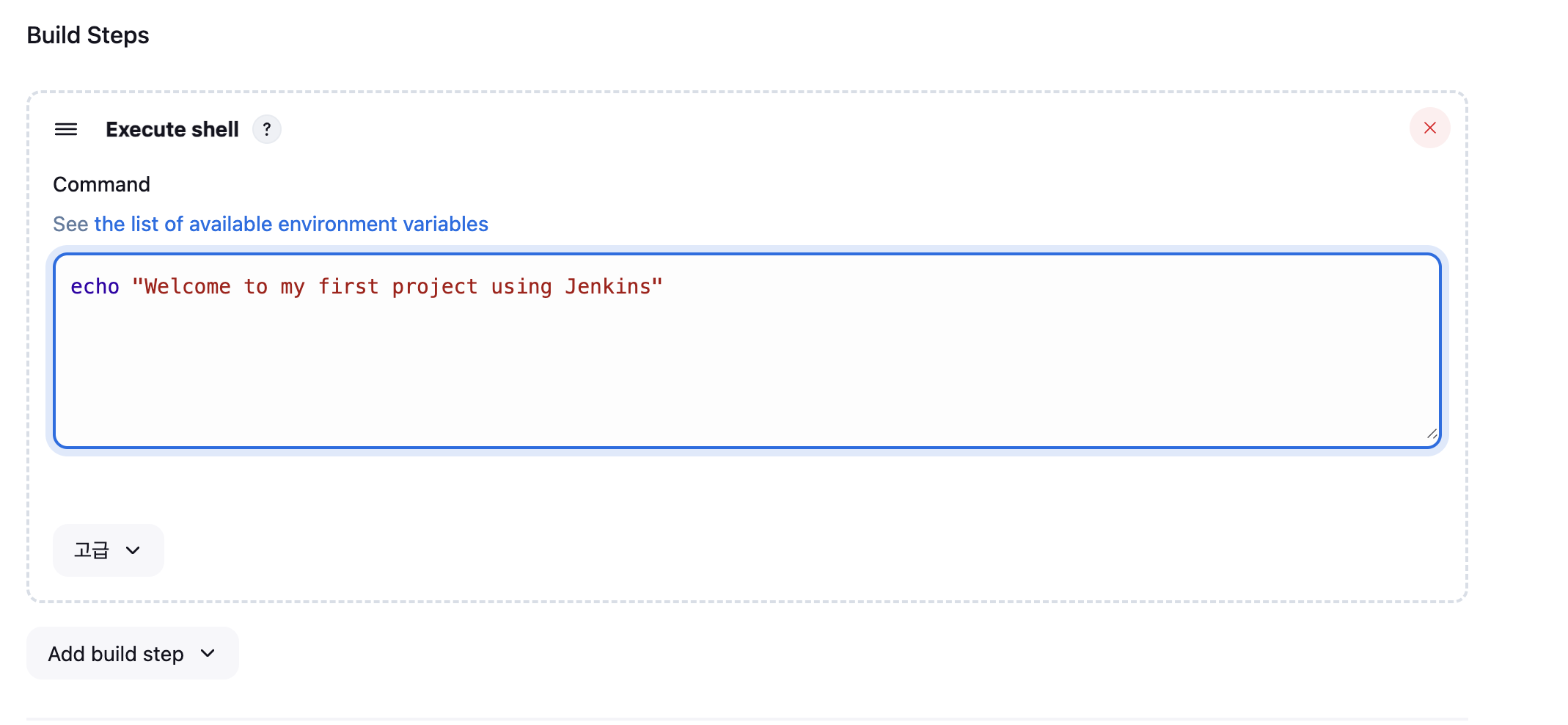Screen dimensions: 1568x725
Task: Place cursor on the echo keyword
Action: [x=95, y=286]
